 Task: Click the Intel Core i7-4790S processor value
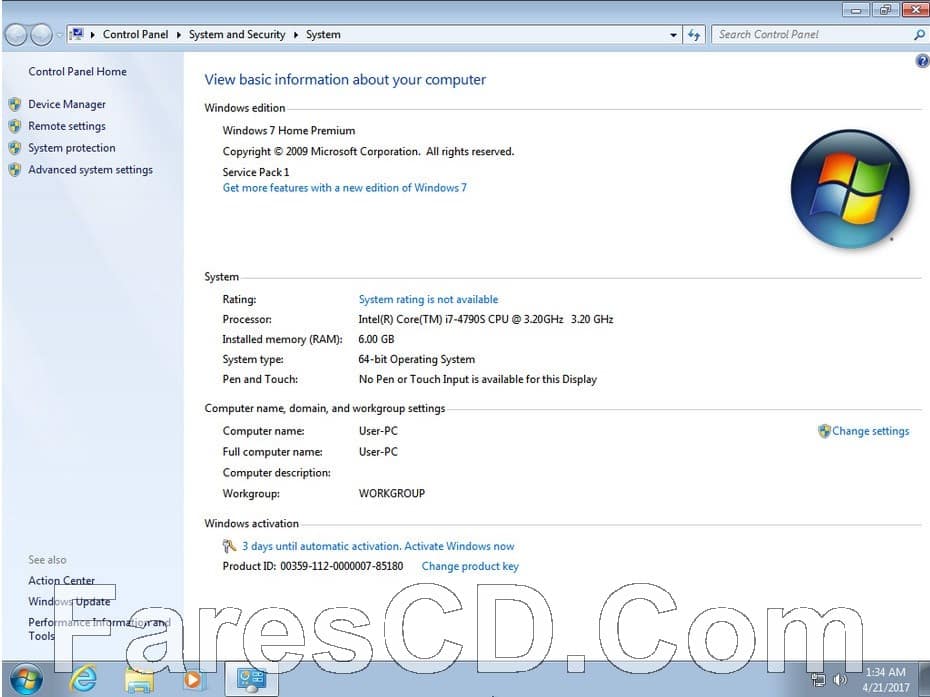(486, 319)
